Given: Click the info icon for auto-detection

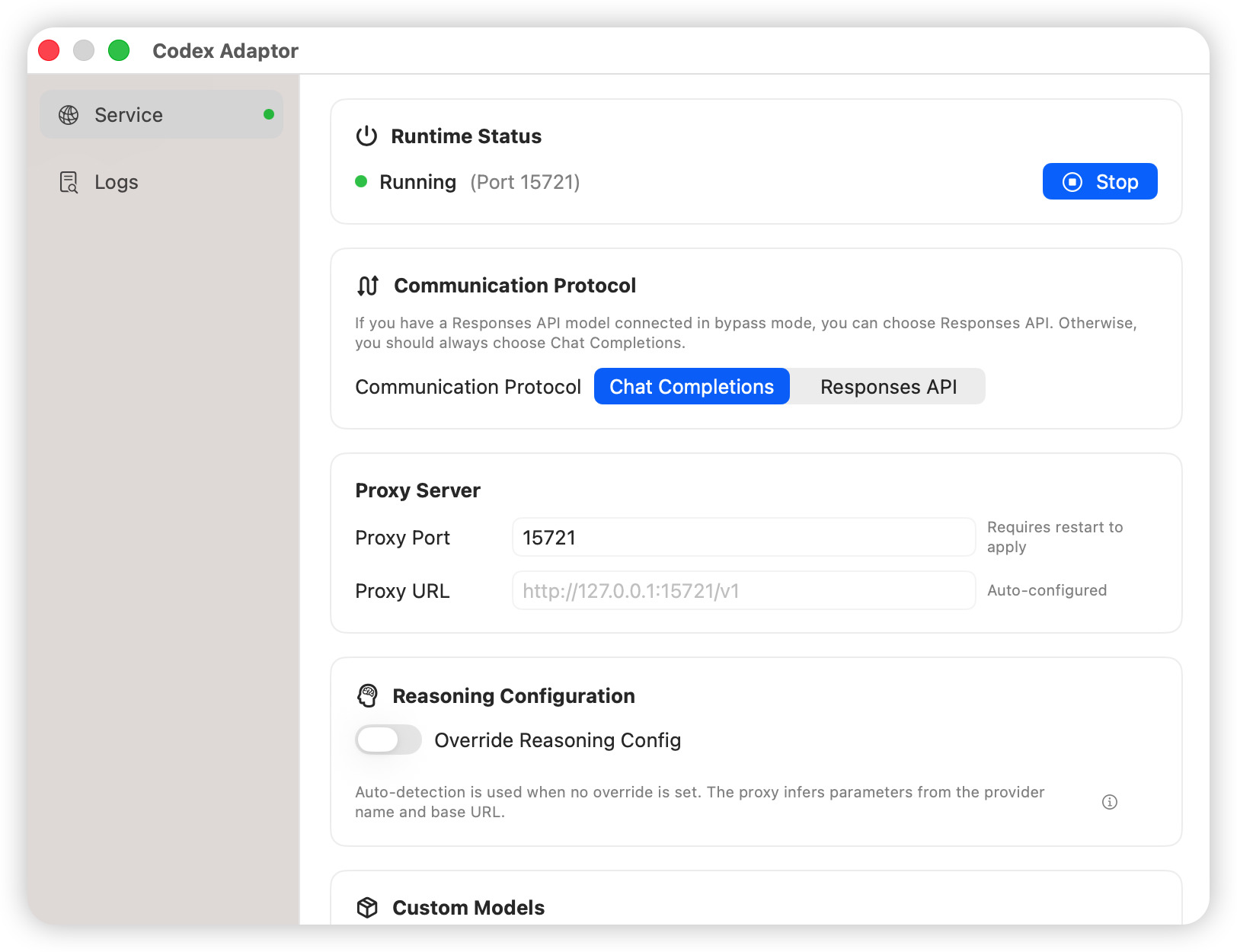Looking at the screenshot, I should [x=1110, y=802].
